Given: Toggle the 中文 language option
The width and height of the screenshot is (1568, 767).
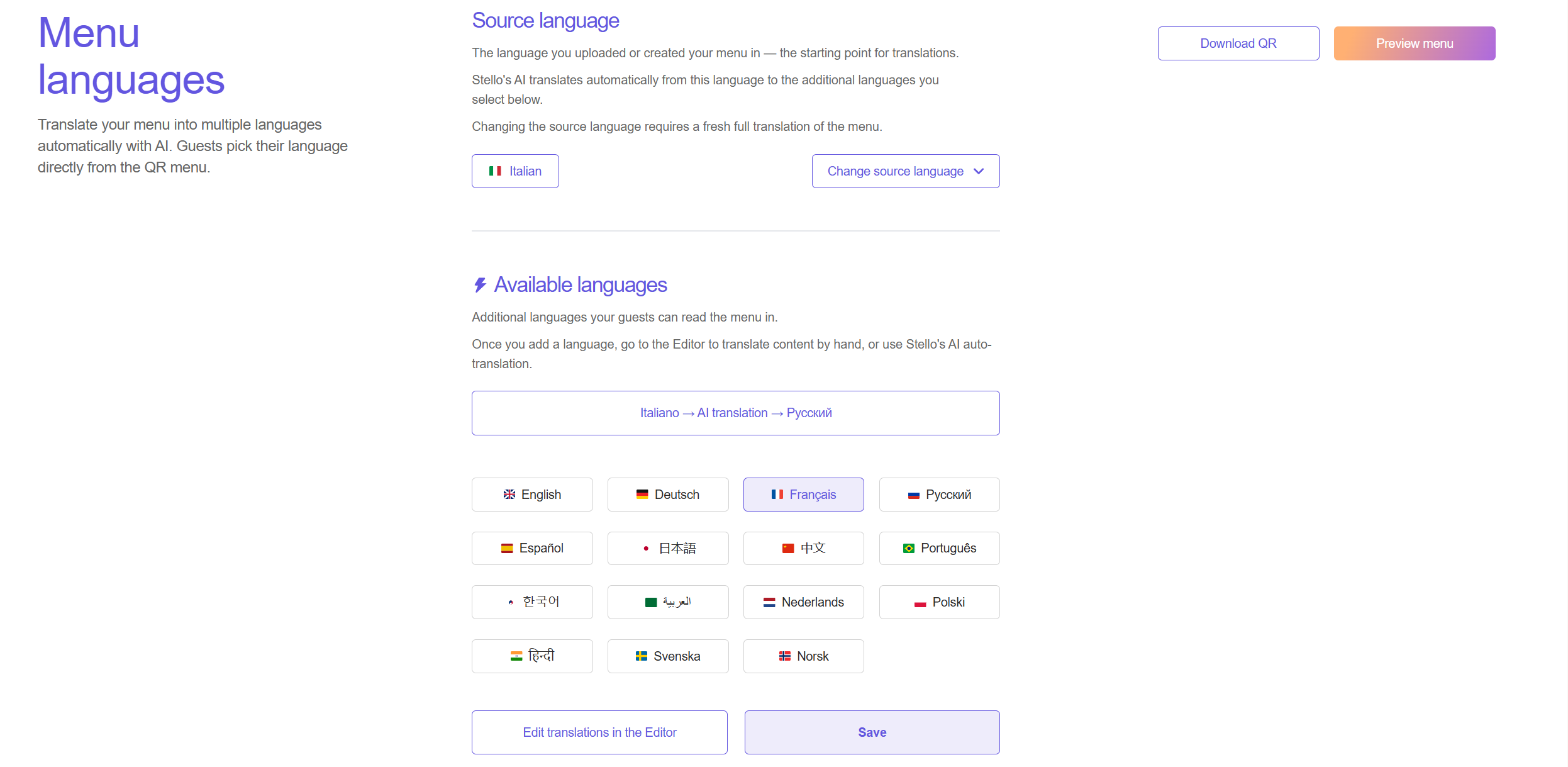Looking at the screenshot, I should click(x=803, y=548).
